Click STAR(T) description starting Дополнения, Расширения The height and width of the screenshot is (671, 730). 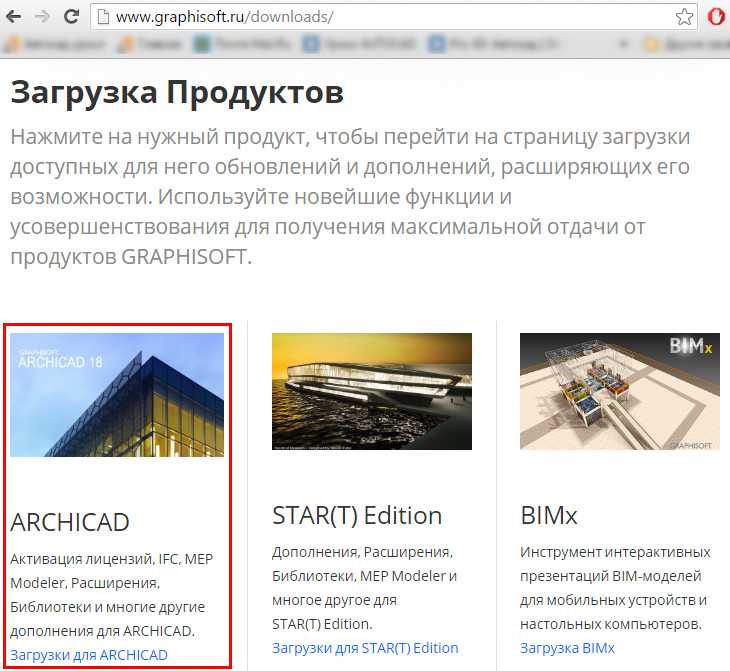[365, 588]
